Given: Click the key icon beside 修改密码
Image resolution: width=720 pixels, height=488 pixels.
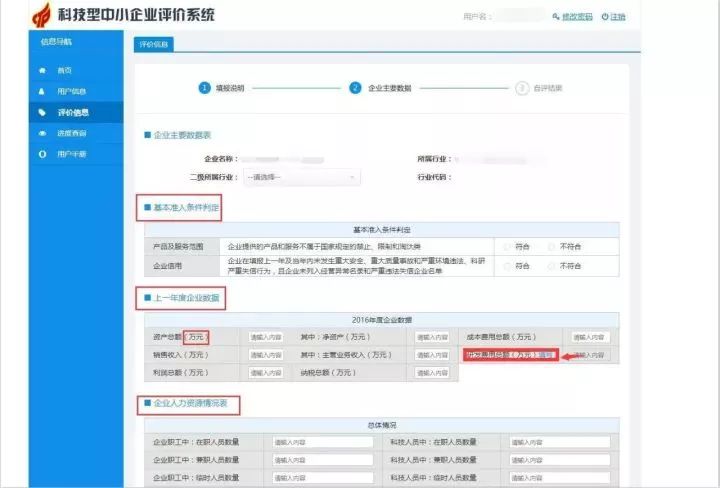Looking at the screenshot, I should 556,18.
